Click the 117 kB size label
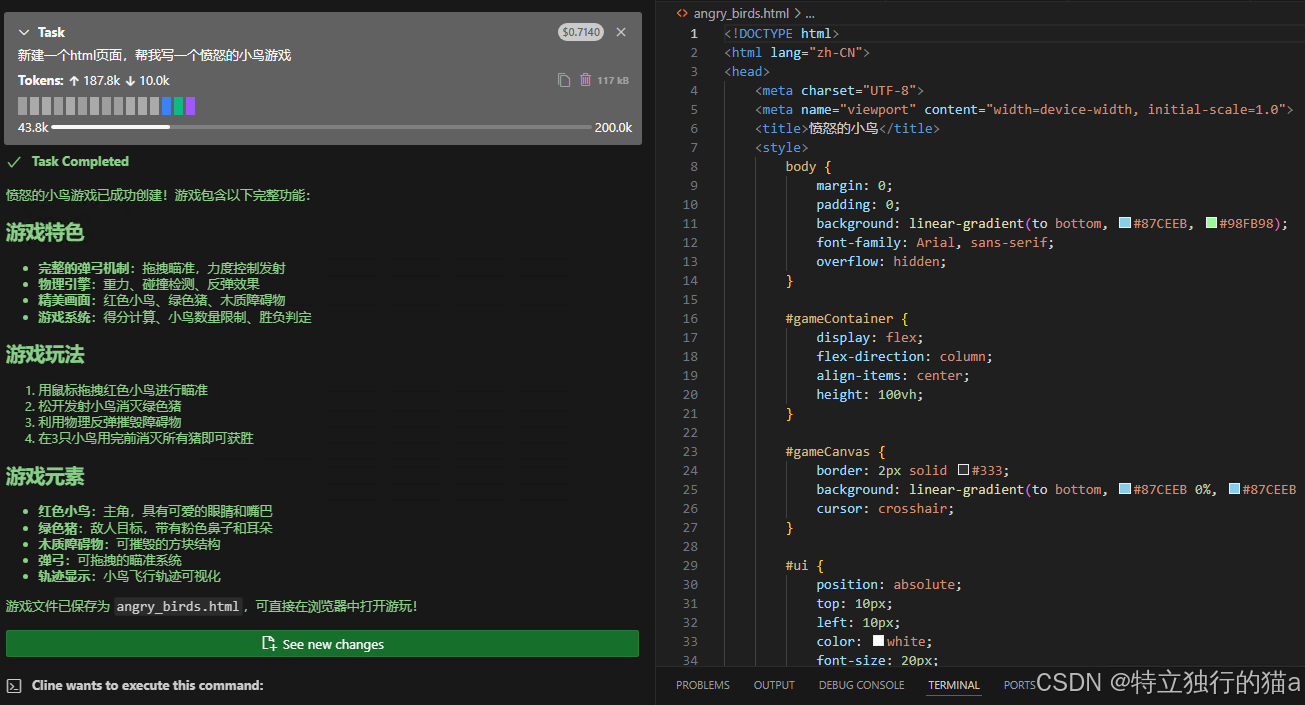 pyautogui.click(x=613, y=80)
